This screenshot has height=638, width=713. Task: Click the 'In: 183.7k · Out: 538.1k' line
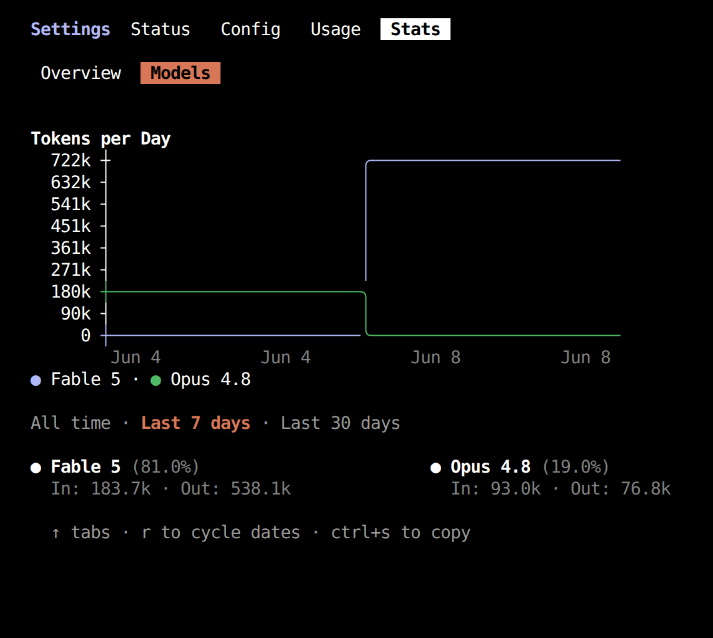click(x=171, y=488)
